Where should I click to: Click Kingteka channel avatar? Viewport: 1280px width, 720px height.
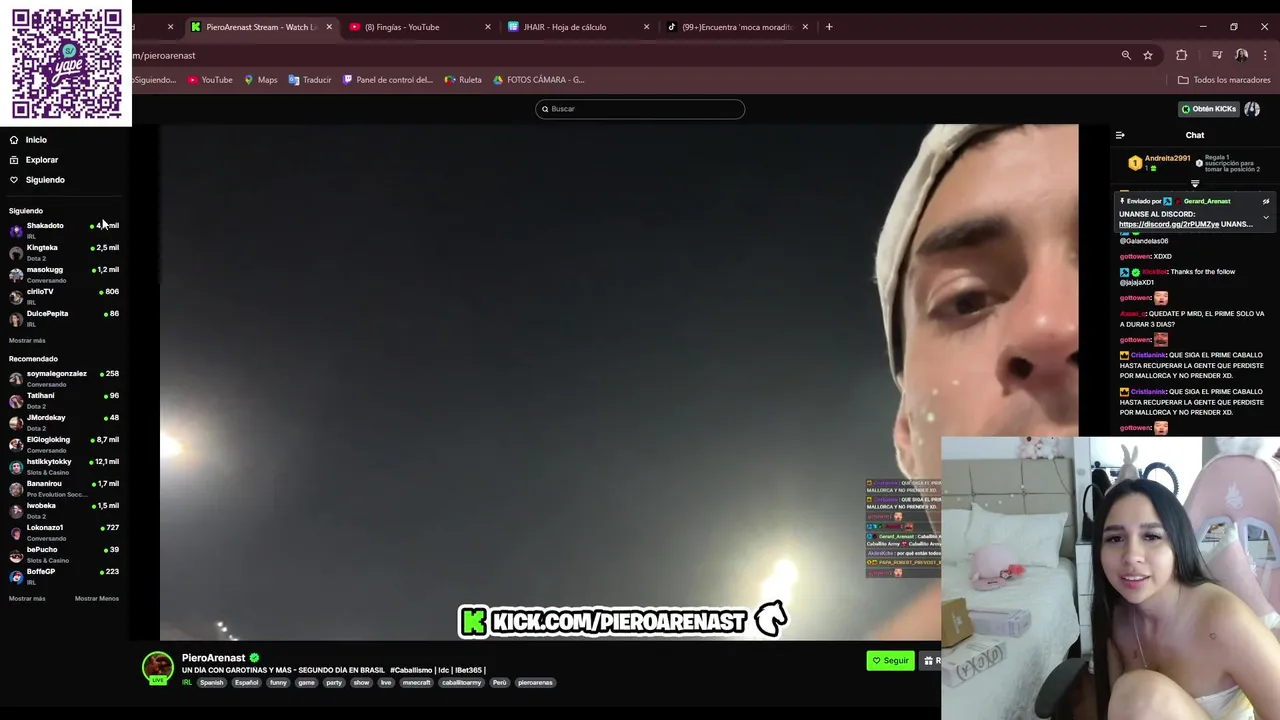[x=16, y=252]
